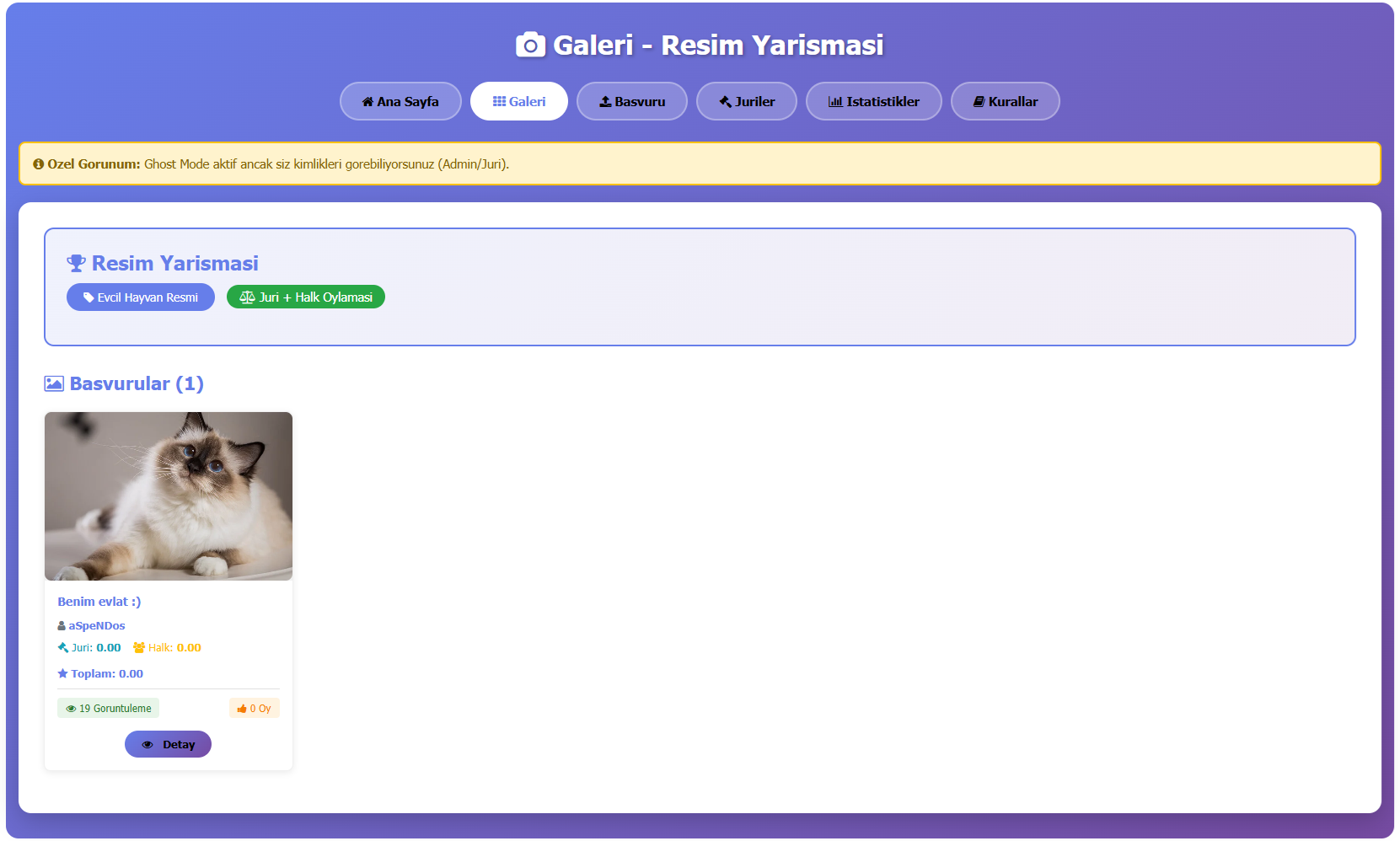View the Kurallar tab
This screenshot has height=841, width=1400.
[1006, 101]
